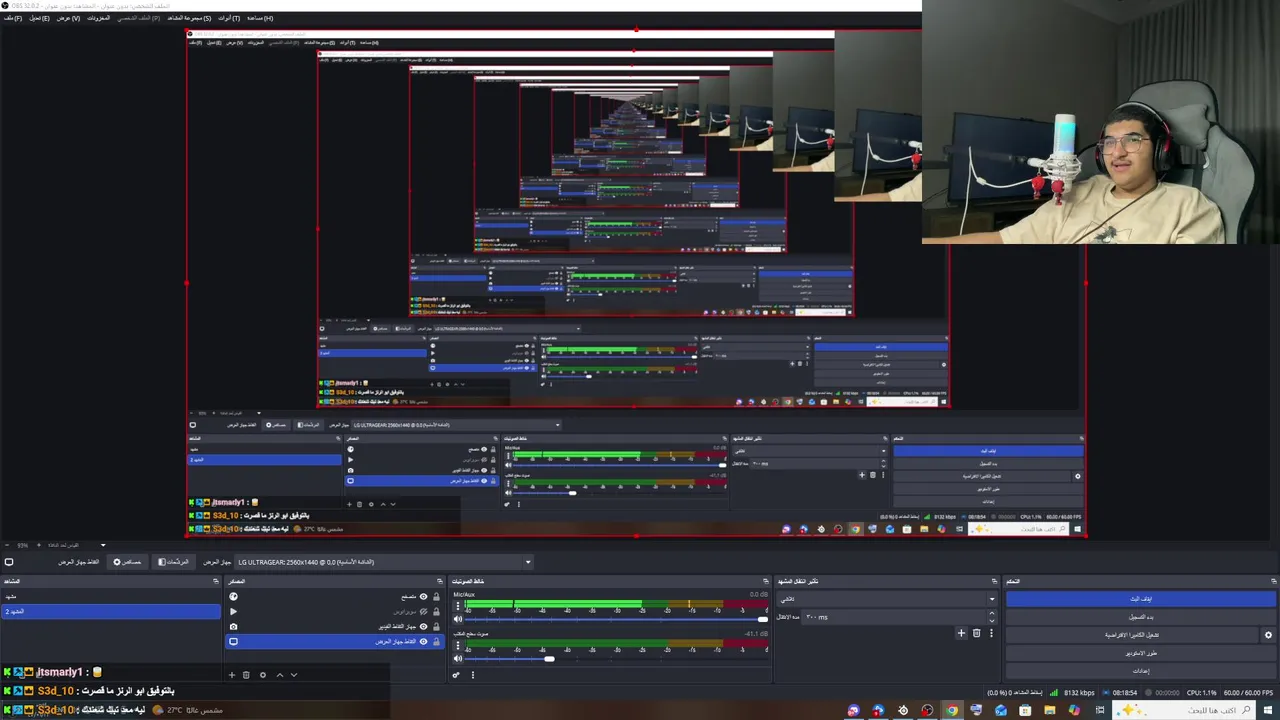
Task: Click the video capture camera source icon
Action: 234,627
